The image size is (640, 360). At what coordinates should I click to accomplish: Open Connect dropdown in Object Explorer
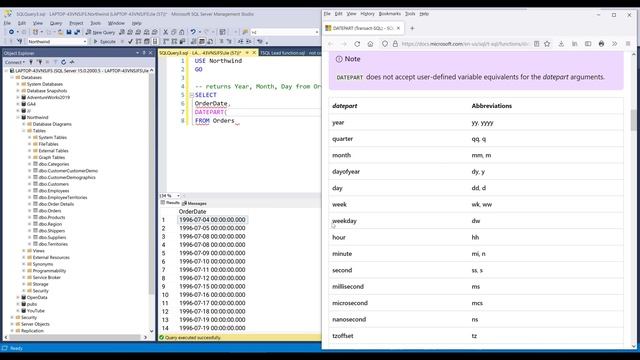(x=15, y=62)
